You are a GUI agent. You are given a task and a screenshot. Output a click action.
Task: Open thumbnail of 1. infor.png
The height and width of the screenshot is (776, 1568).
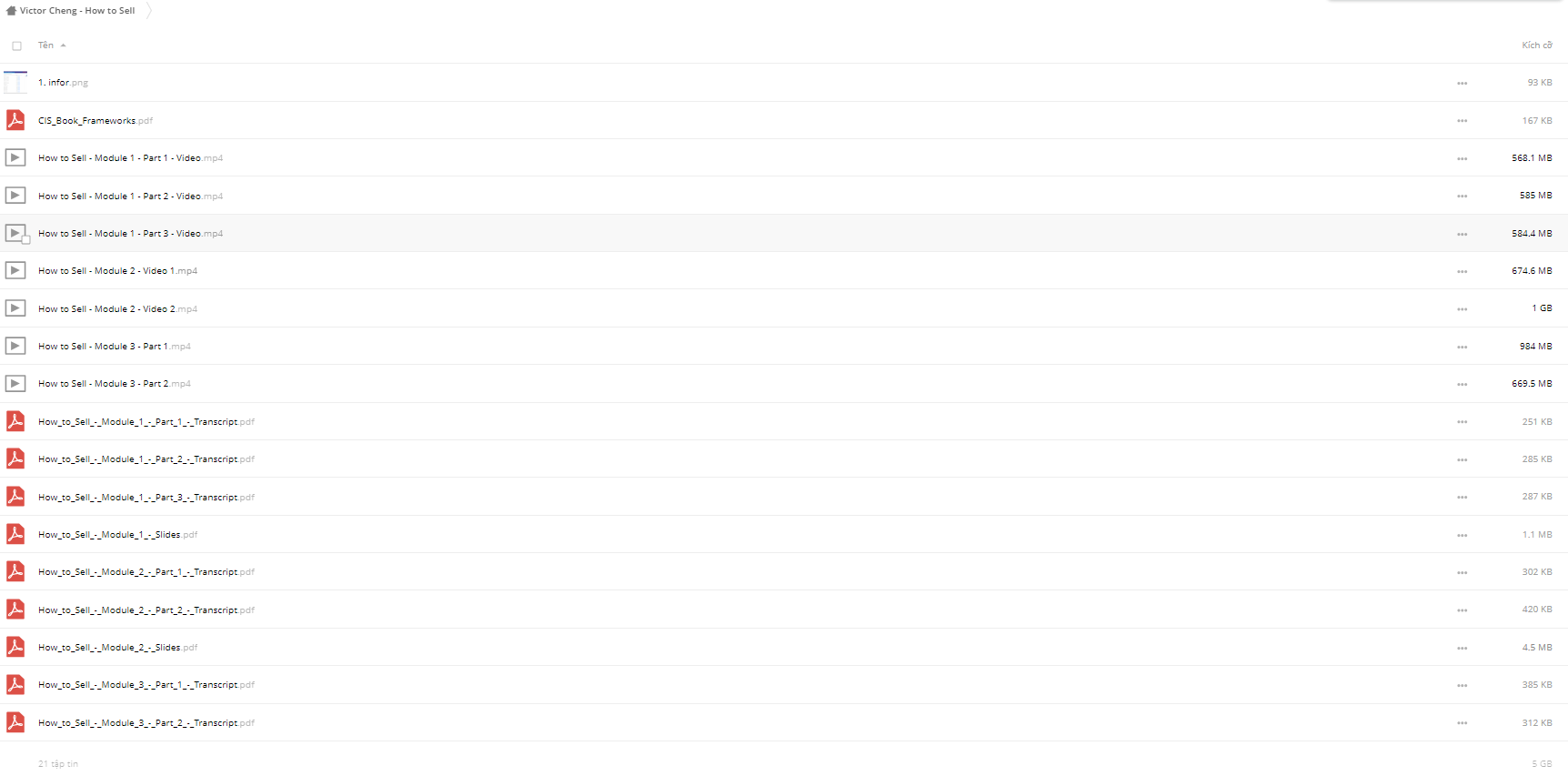[x=15, y=82]
